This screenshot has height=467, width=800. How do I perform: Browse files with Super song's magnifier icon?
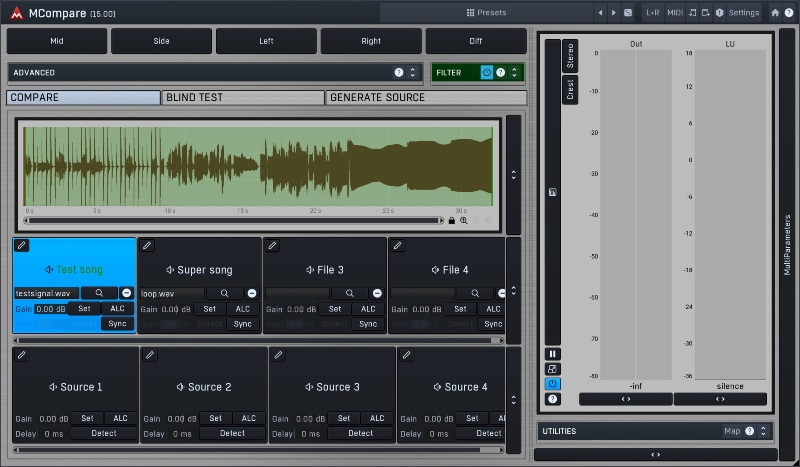click(224, 293)
